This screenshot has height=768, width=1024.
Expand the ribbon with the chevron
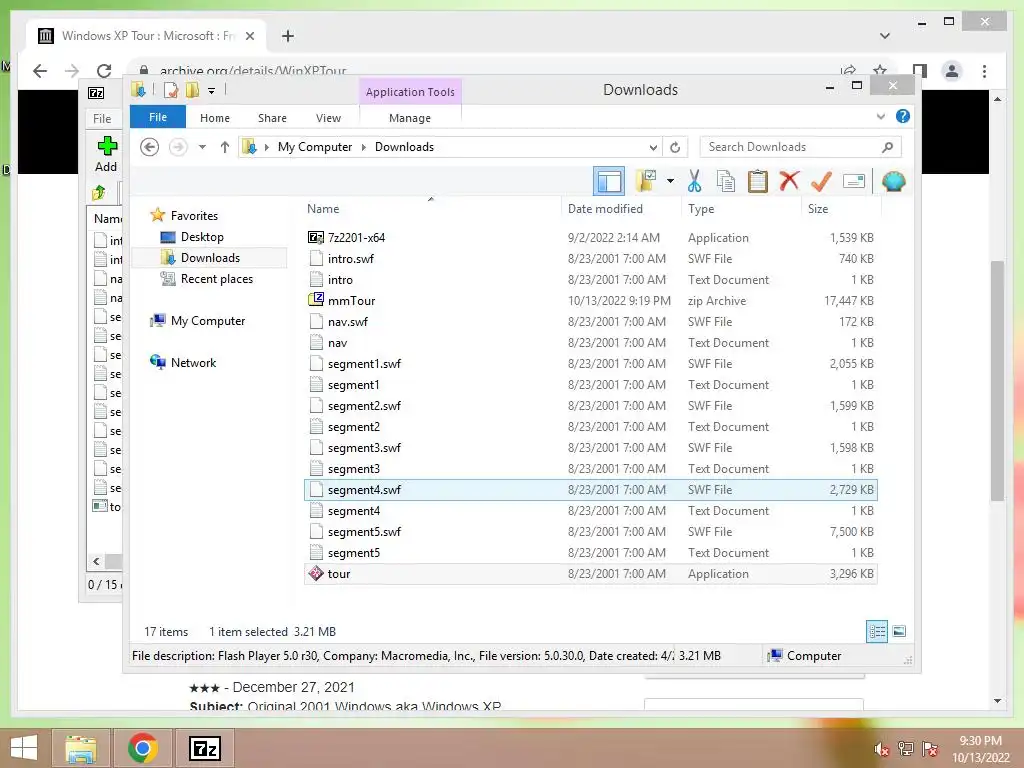coord(880,116)
